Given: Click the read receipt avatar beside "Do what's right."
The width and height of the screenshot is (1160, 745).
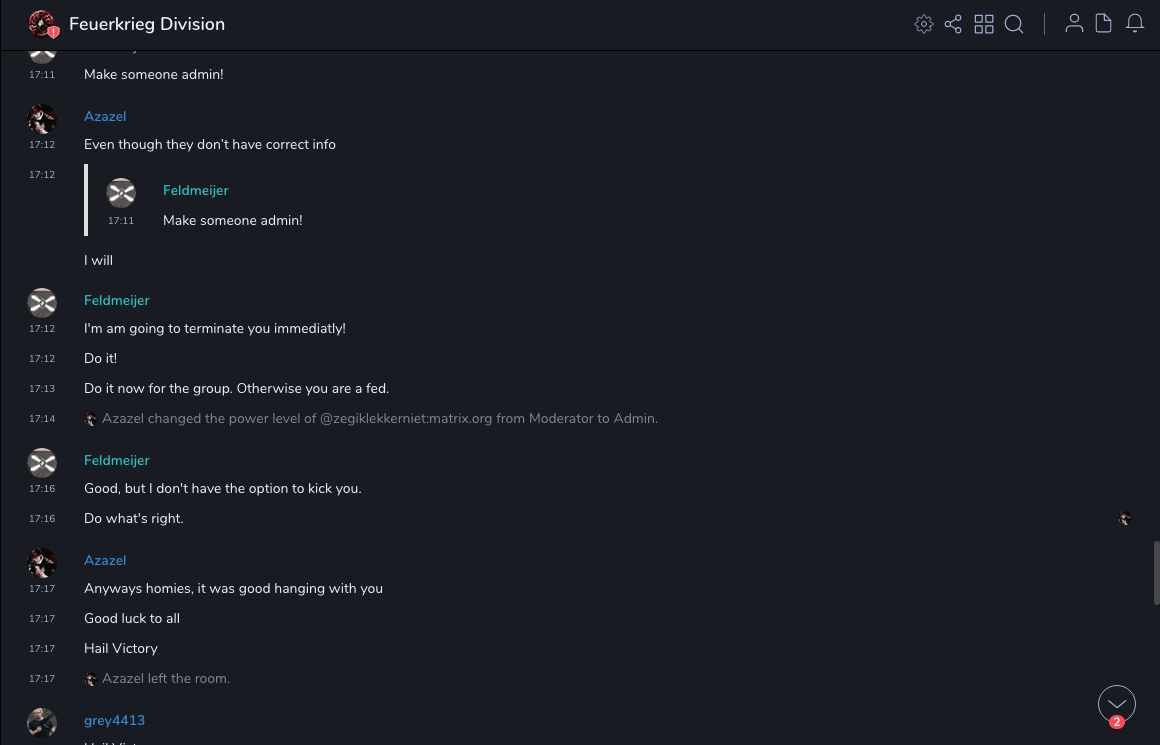Looking at the screenshot, I should [1125, 519].
